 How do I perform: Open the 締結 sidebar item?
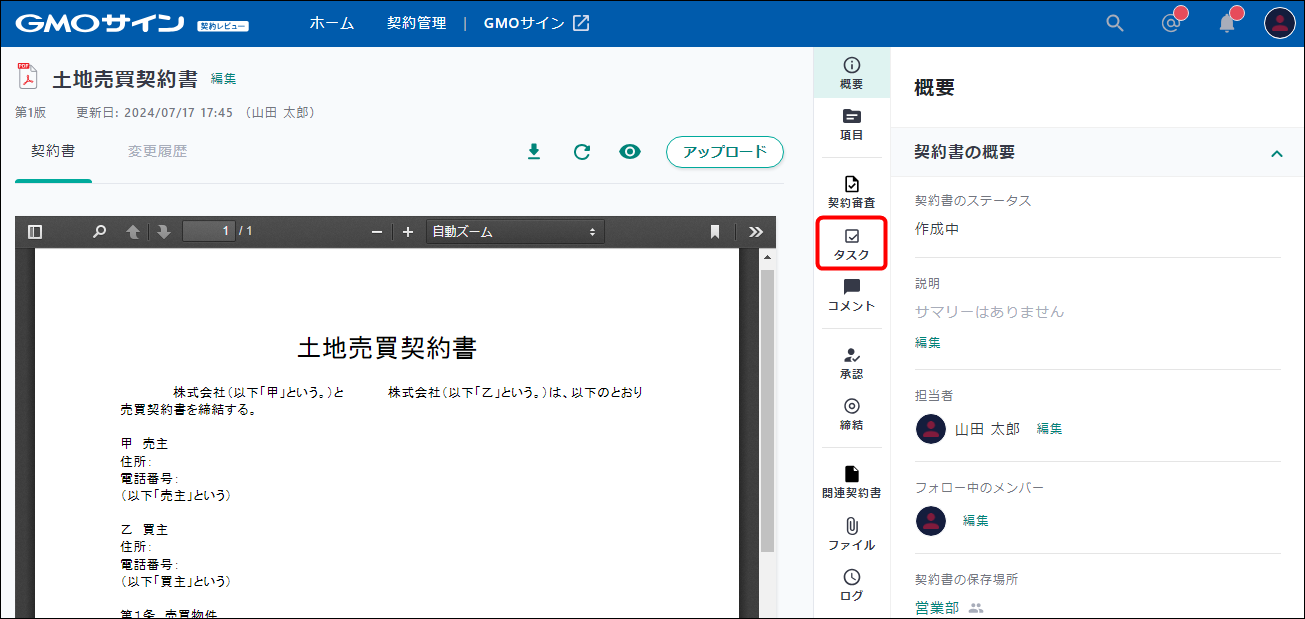coord(851,414)
